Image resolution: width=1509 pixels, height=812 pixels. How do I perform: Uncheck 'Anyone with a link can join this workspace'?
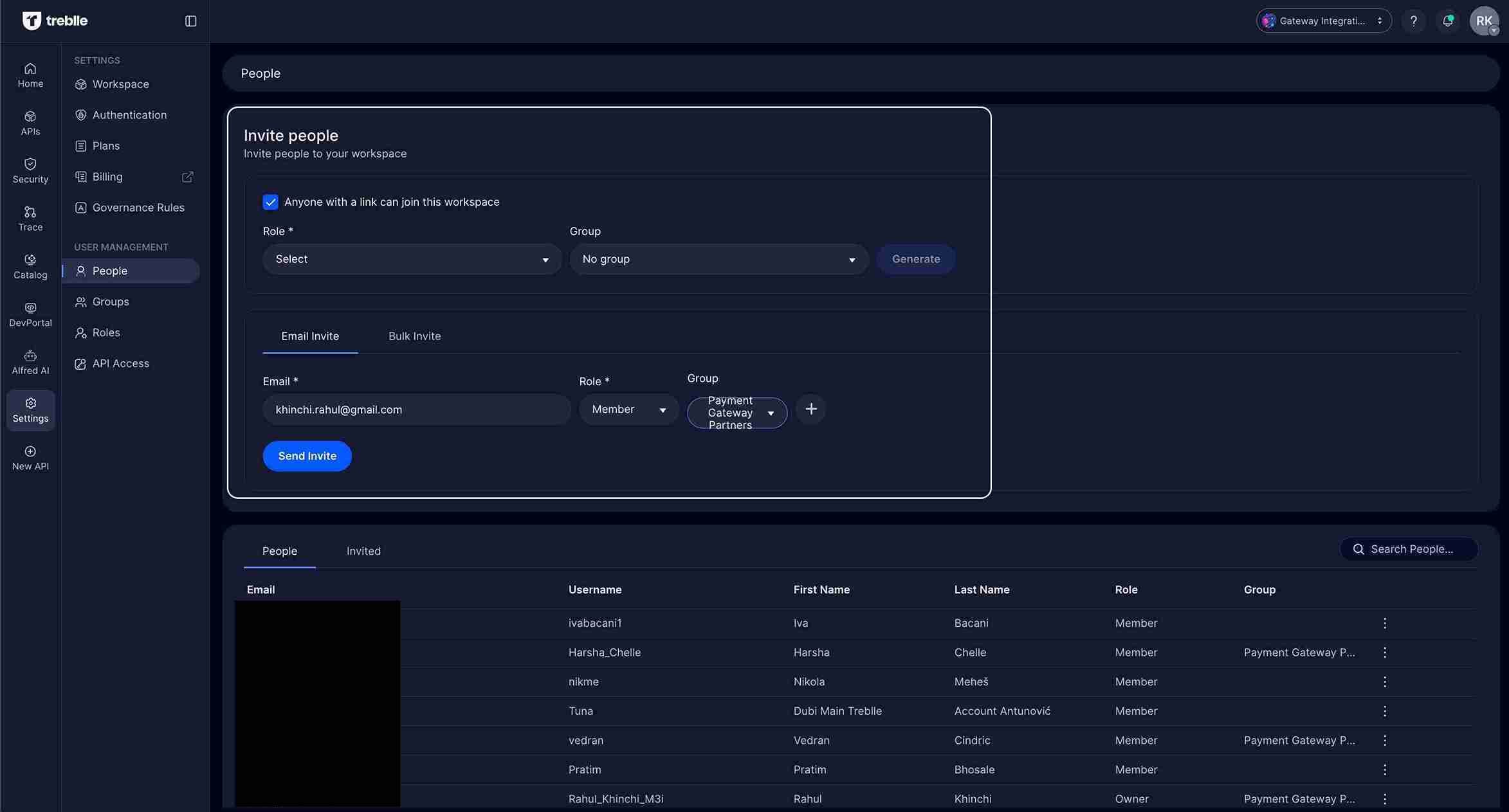[270, 202]
